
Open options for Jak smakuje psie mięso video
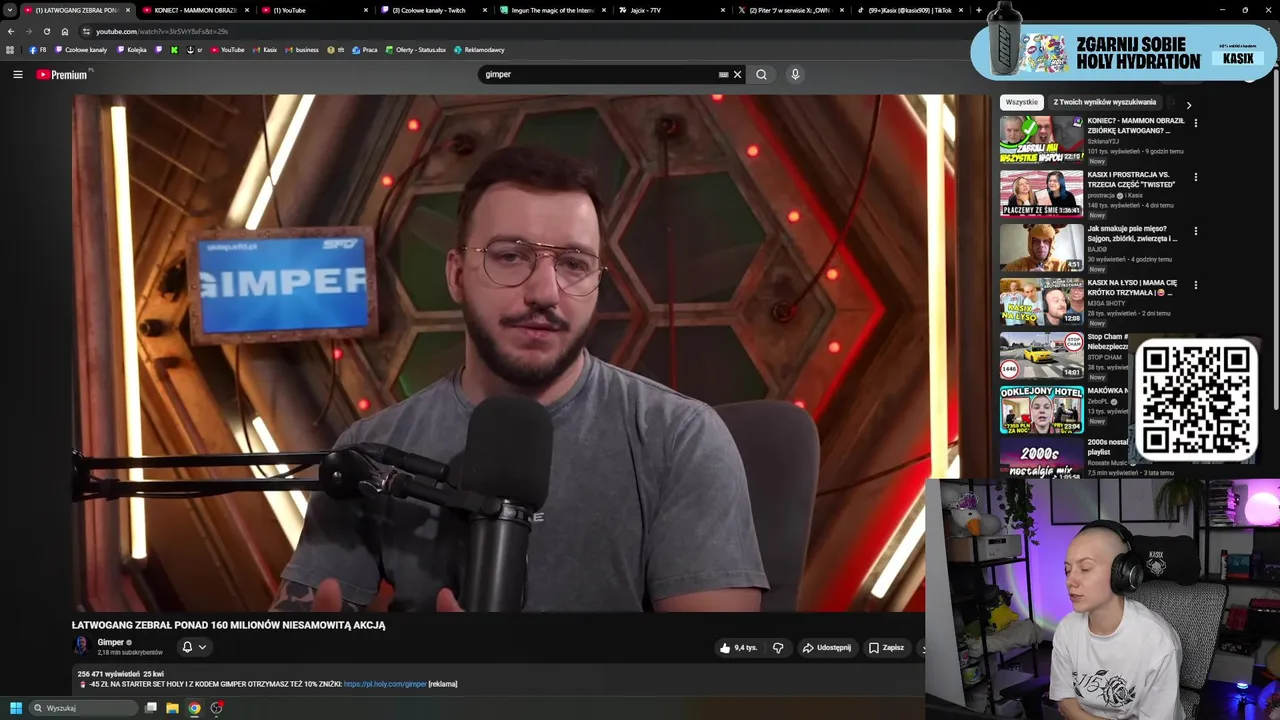(1195, 231)
